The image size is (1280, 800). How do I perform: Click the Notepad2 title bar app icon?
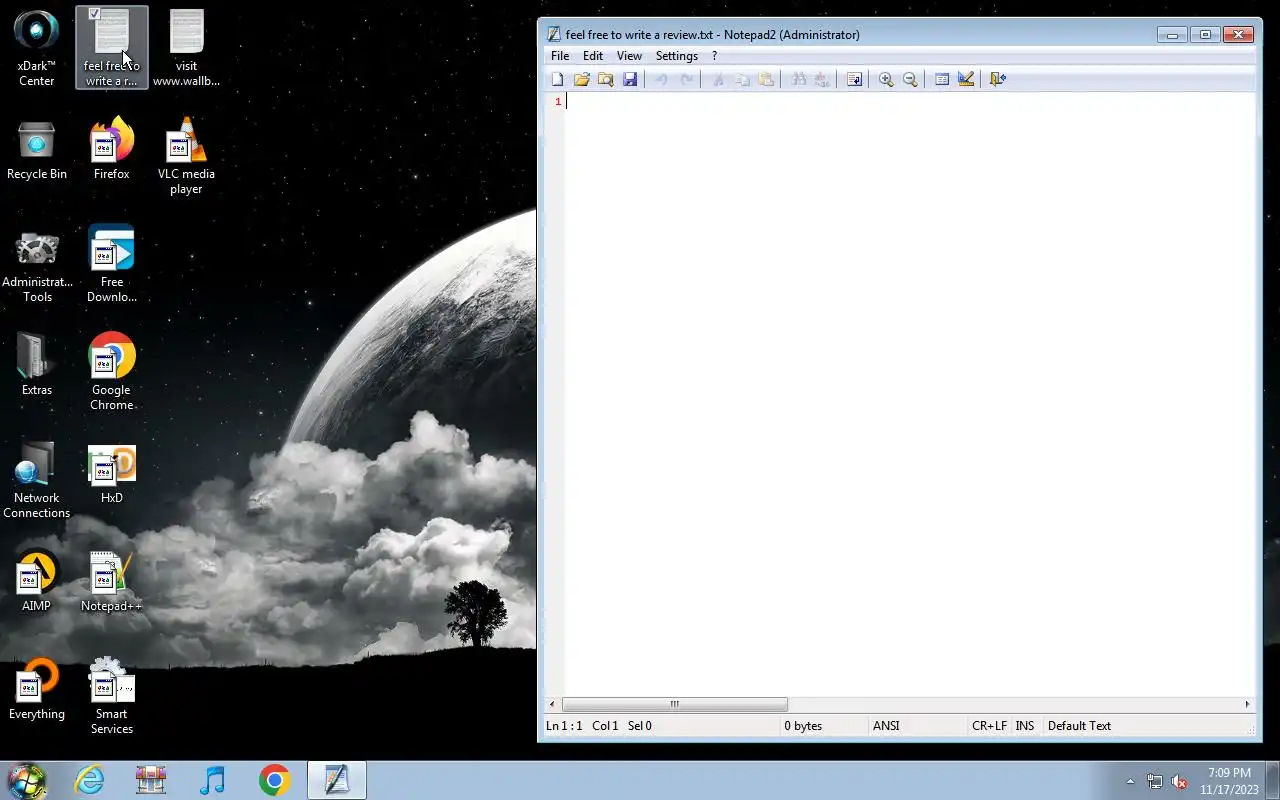[x=554, y=34]
